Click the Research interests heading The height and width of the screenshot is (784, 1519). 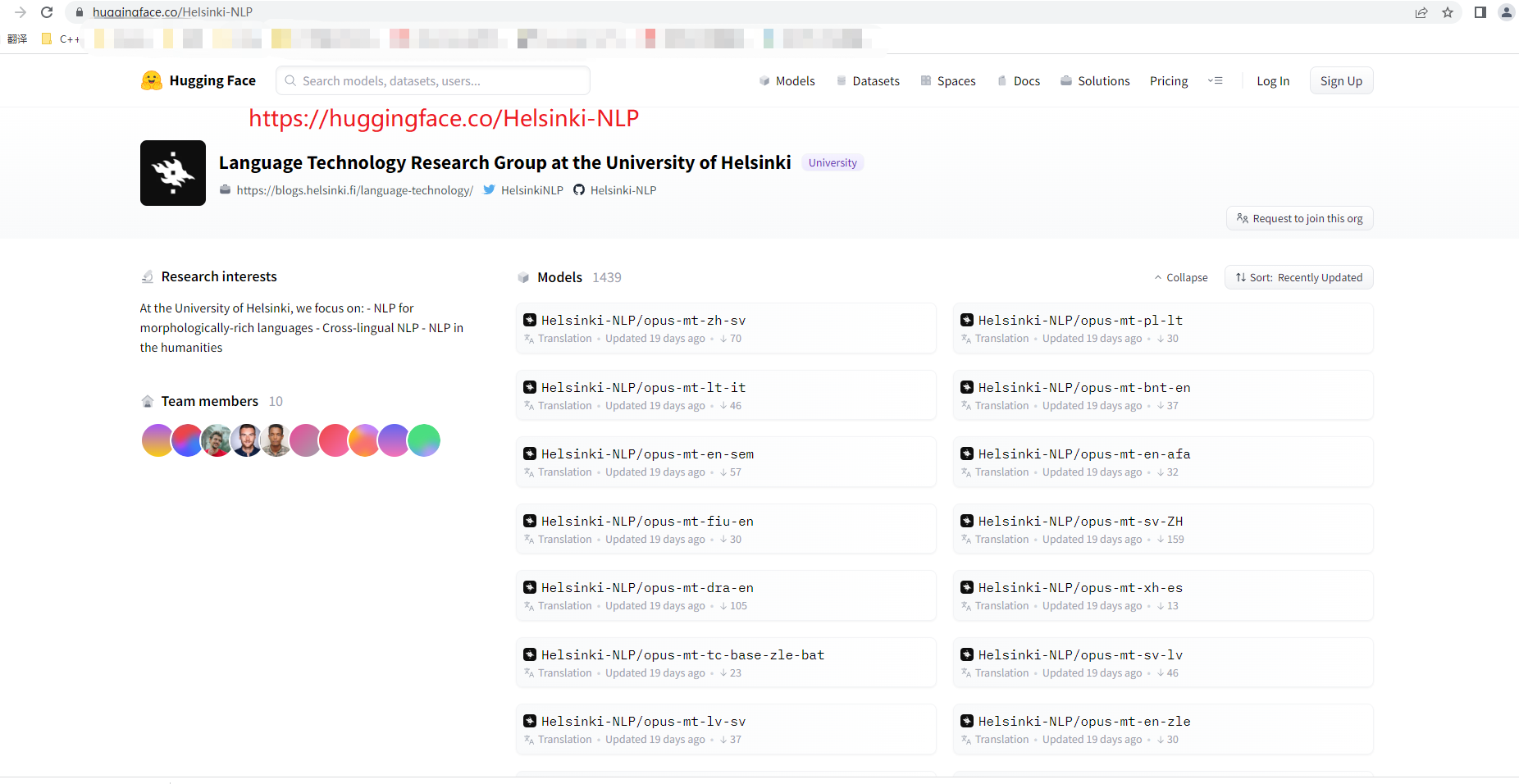tap(219, 276)
